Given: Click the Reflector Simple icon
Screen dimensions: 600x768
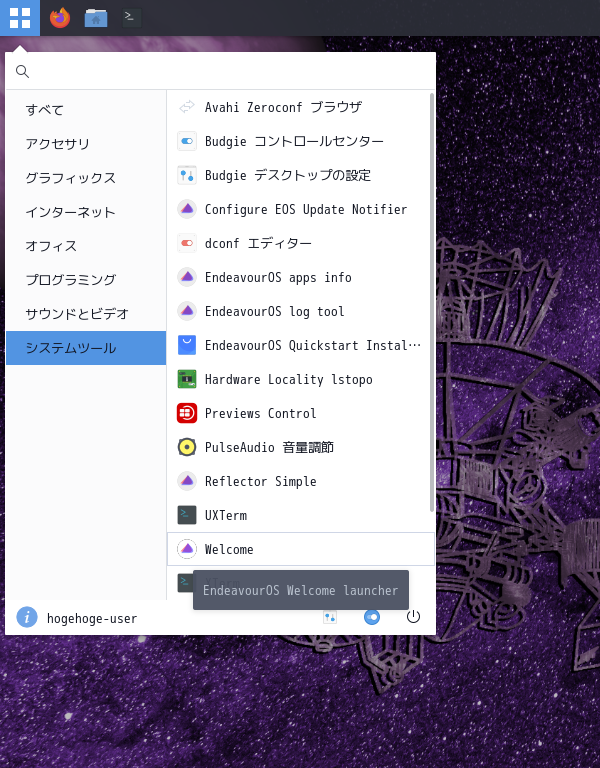Looking at the screenshot, I should (x=187, y=481).
